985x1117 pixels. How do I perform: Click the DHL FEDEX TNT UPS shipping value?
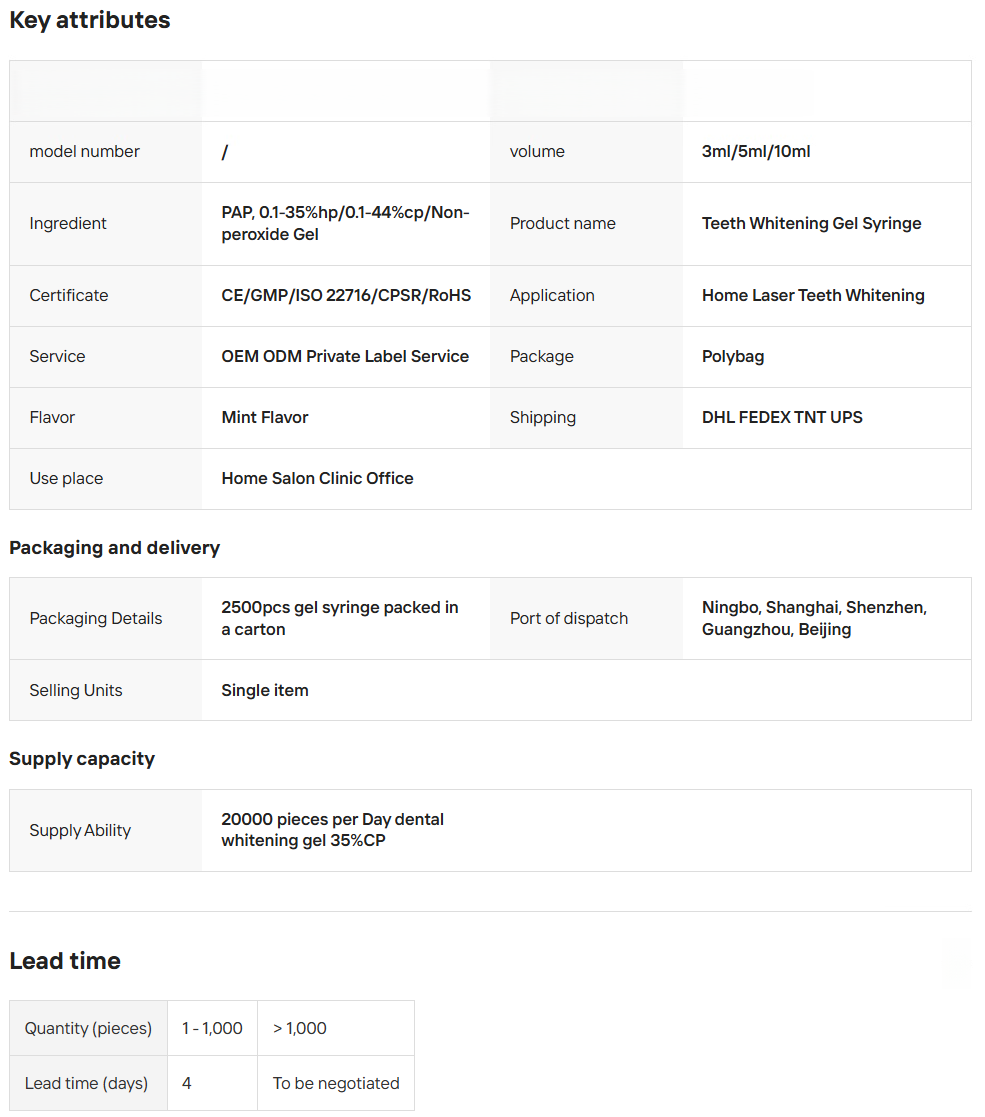pyautogui.click(x=782, y=417)
